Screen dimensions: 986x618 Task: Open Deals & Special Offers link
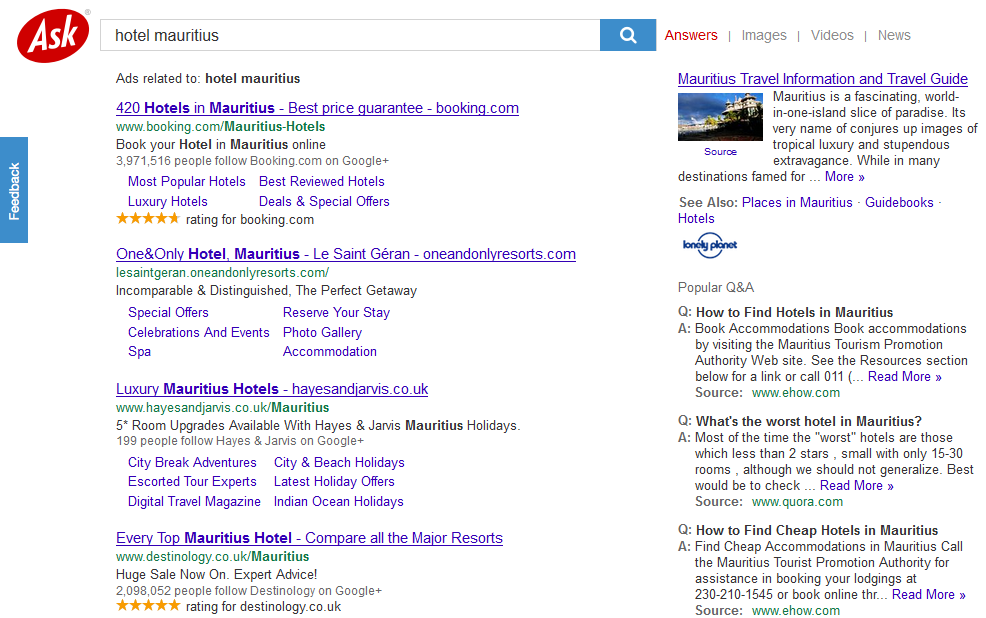324,202
